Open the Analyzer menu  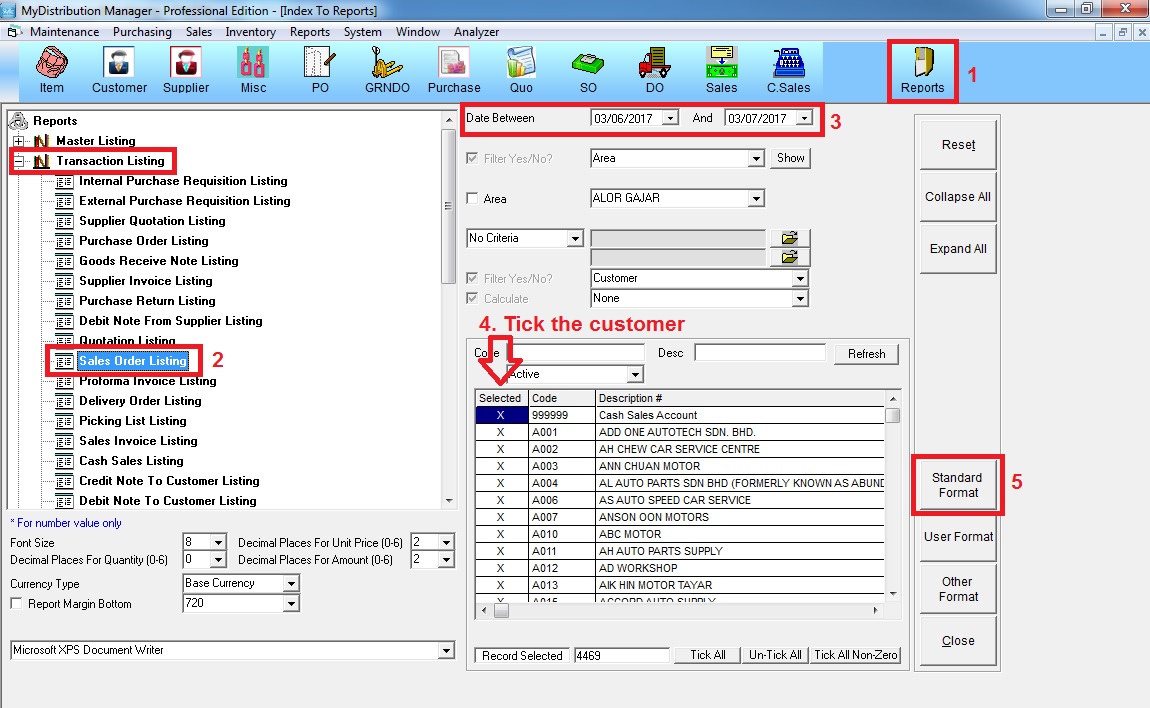pos(476,32)
